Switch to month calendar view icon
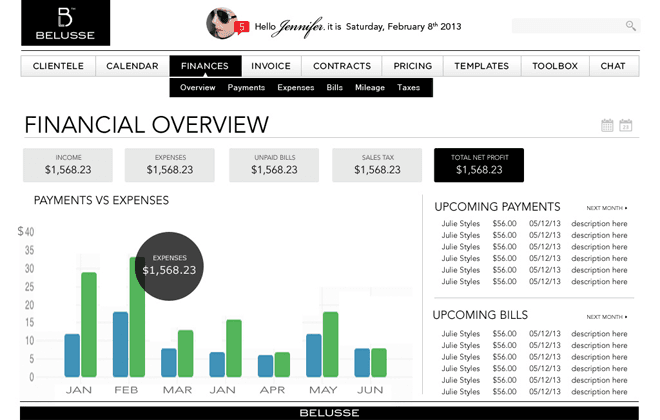Screen dimensions: 660x420 pos(607,125)
